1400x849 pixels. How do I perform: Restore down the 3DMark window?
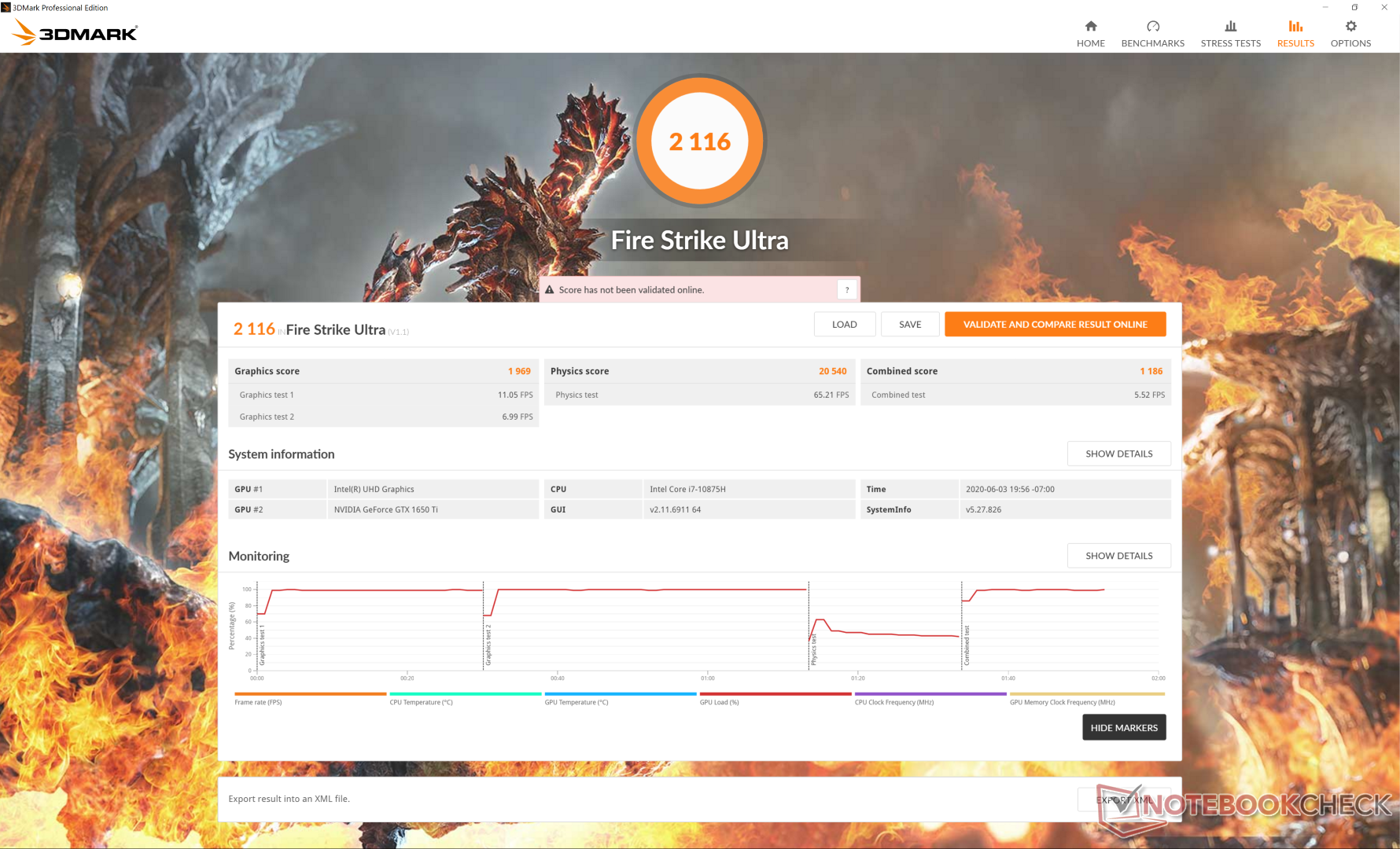tap(1354, 7)
